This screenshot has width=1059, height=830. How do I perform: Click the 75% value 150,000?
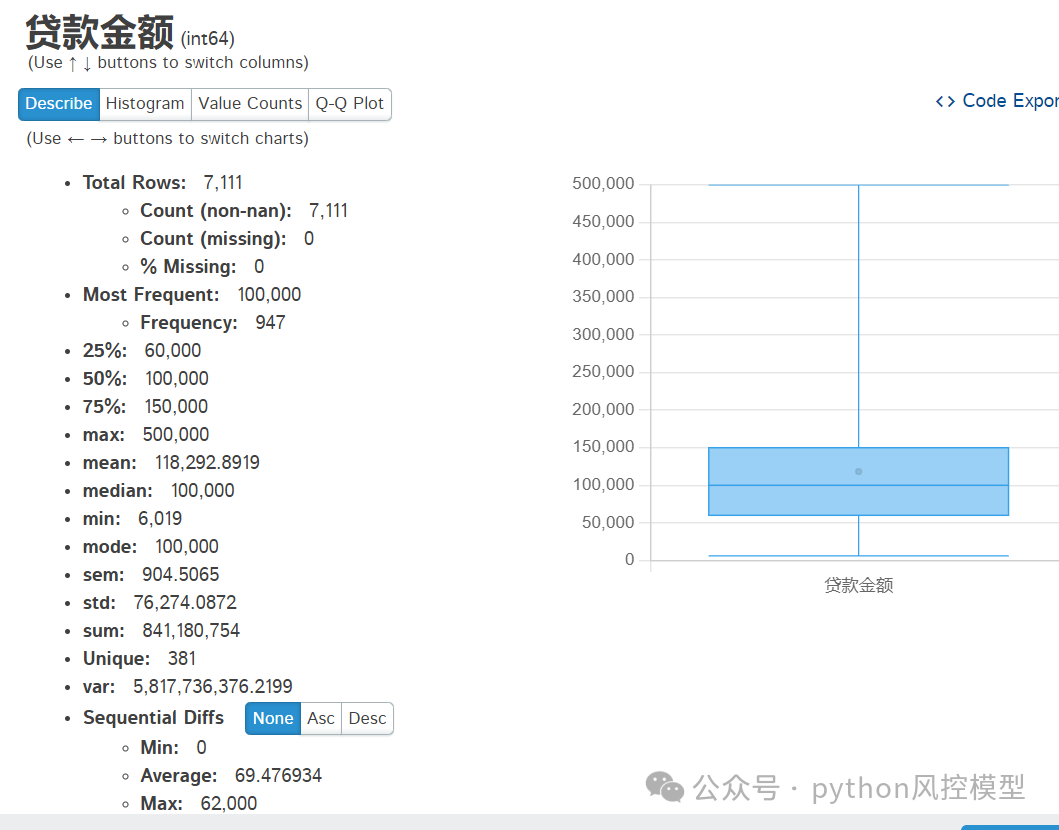coord(176,407)
